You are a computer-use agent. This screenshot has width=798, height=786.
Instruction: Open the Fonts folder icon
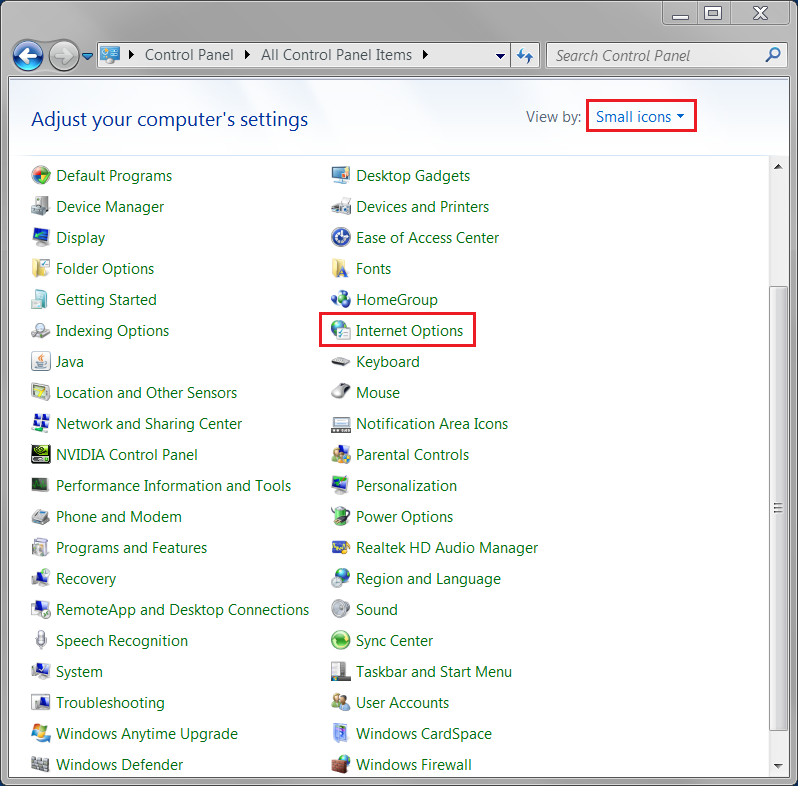click(x=340, y=269)
